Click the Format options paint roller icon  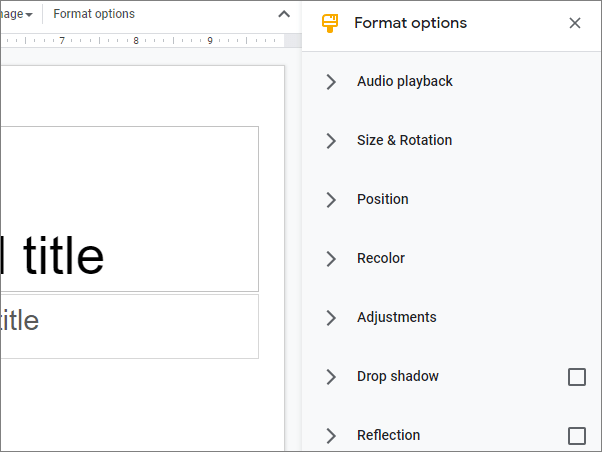[329, 23]
